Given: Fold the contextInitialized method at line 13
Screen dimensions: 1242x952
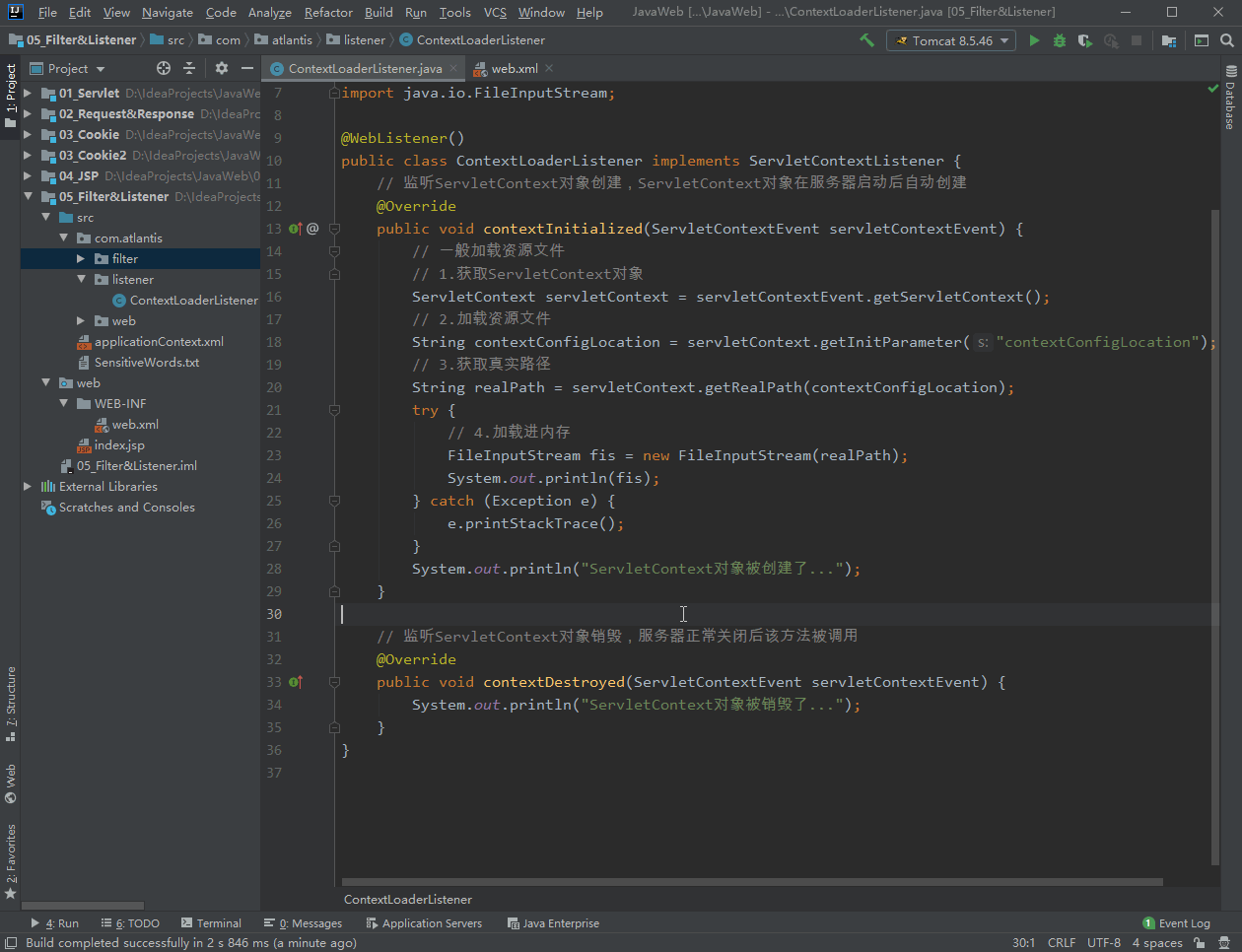Looking at the screenshot, I should click(334, 229).
